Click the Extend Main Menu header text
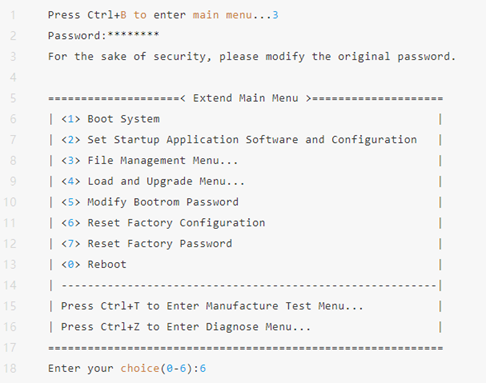Screen dimensions: 486x383 pyautogui.click(x=246, y=98)
